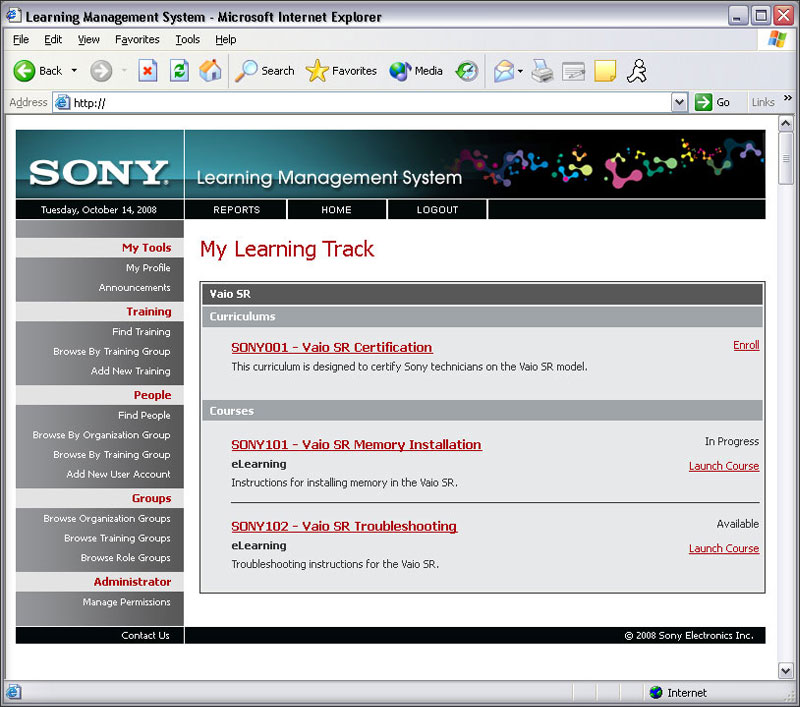Open the Mail envelope icon
800x707 pixels.
point(504,71)
